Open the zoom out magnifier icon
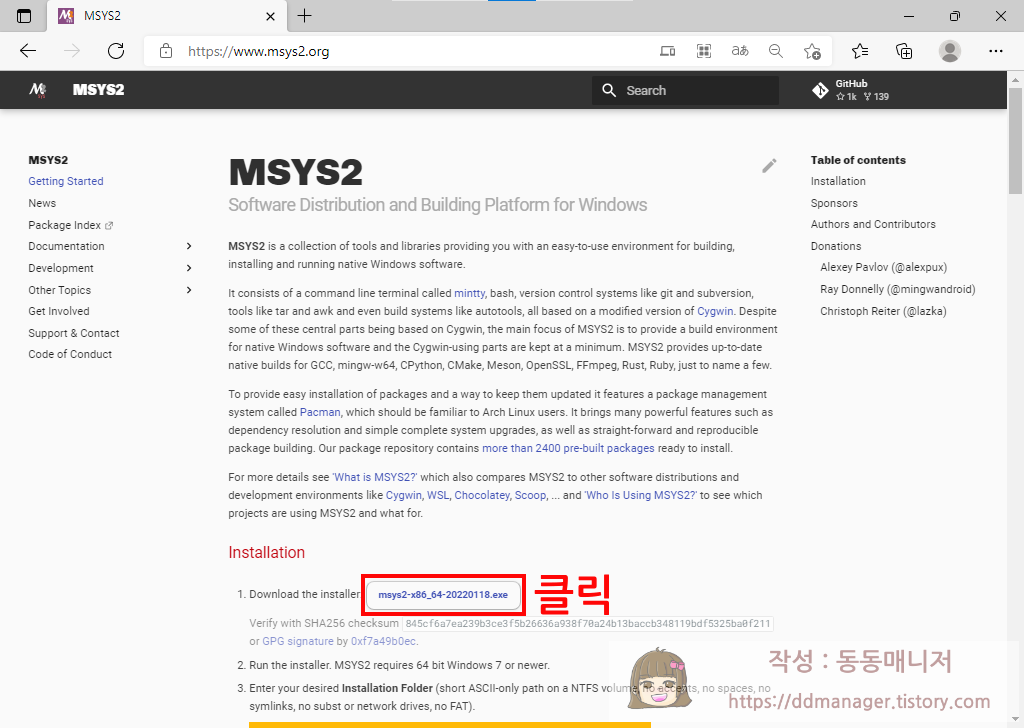 [x=776, y=51]
